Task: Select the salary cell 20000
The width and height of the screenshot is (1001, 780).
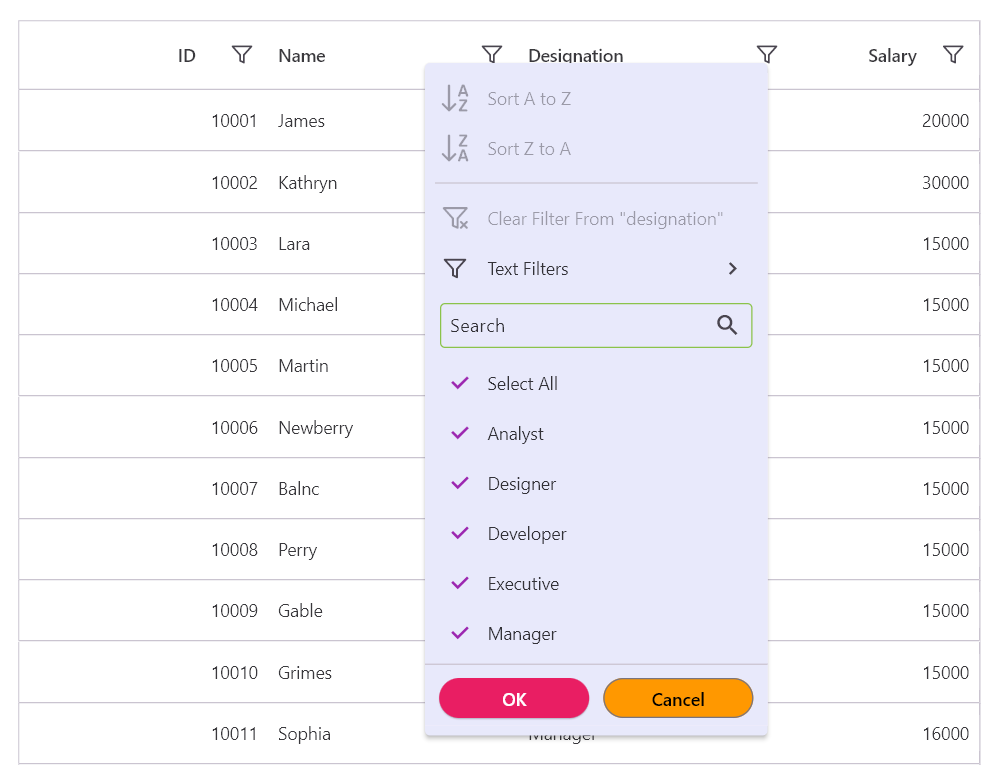Action: tap(945, 121)
